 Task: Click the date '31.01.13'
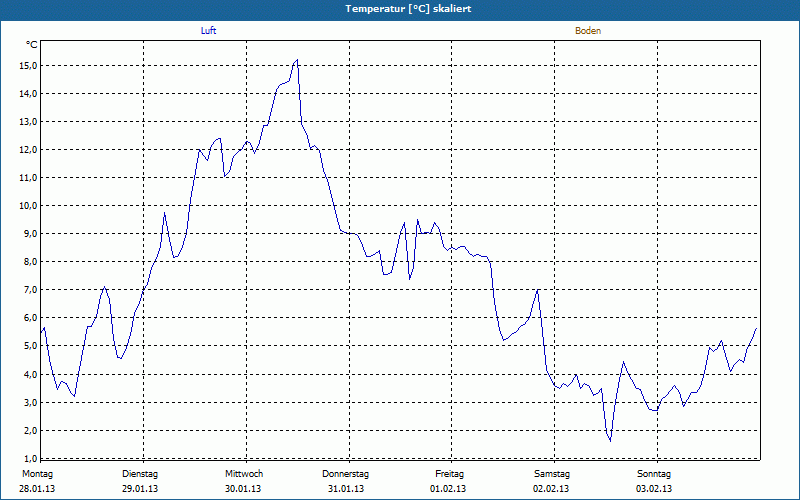346,489
